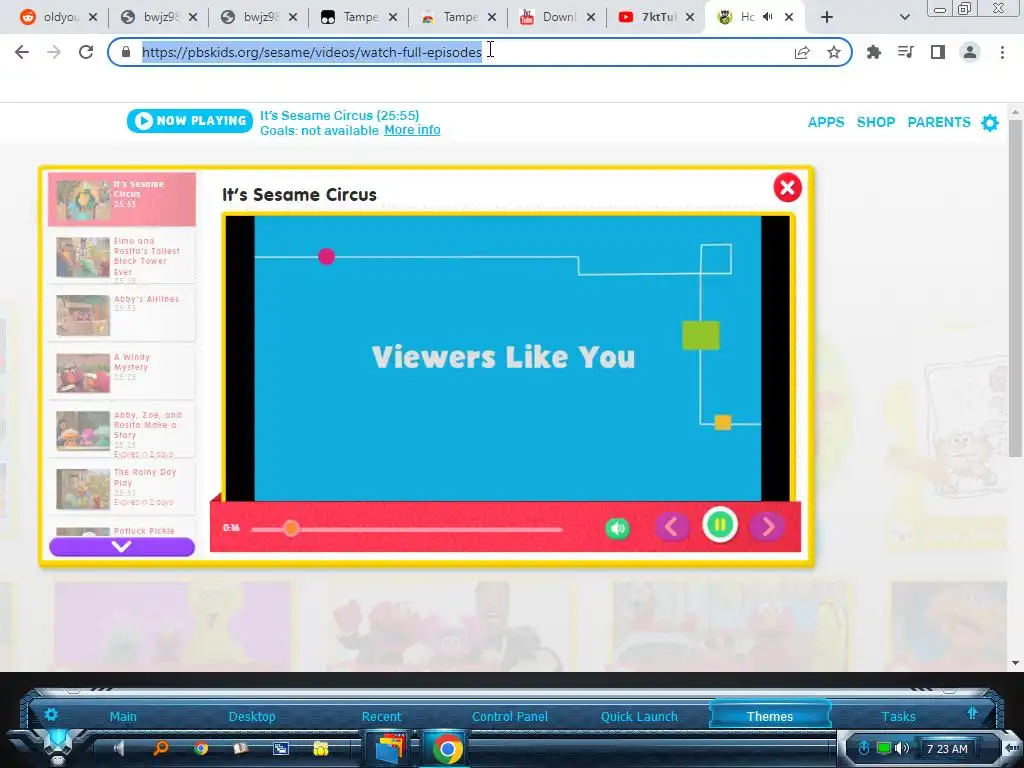This screenshot has height=768, width=1024.
Task: Open the Chrome extensions puzzle icon
Action: pos(873,52)
